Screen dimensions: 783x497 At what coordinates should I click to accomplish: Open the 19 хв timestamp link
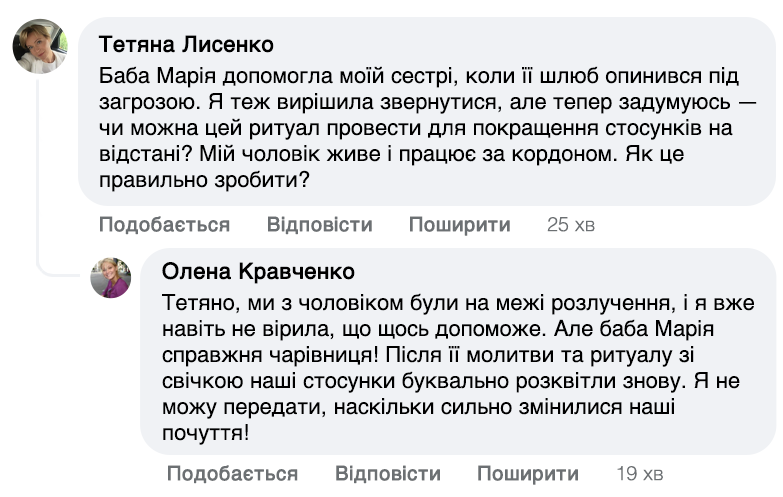(639, 473)
